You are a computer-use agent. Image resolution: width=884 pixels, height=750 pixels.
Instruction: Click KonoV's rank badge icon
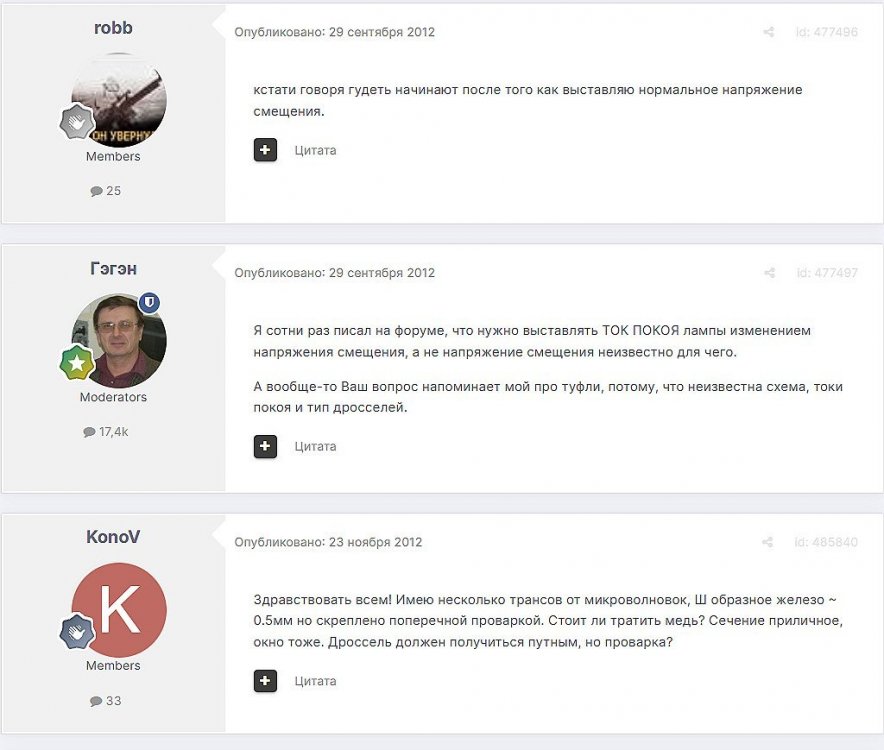pyautogui.click(x=77, y=632)
